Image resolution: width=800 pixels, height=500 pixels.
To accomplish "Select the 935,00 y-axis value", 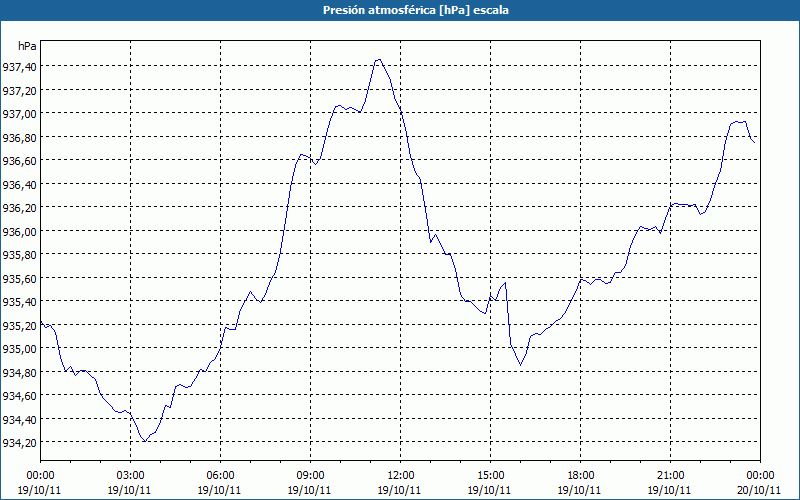I will 19,348.
